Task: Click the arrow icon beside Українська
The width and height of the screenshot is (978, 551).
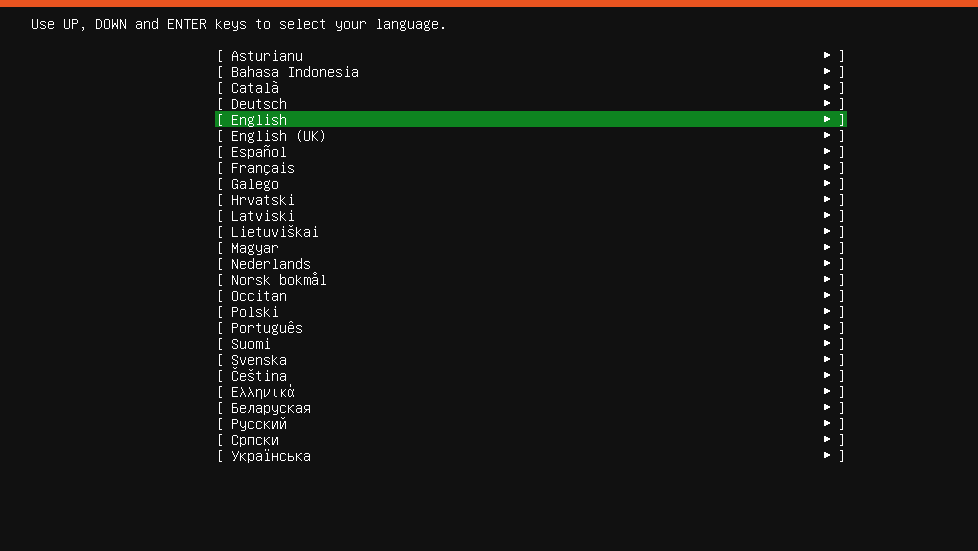Action: pos(827,456)
